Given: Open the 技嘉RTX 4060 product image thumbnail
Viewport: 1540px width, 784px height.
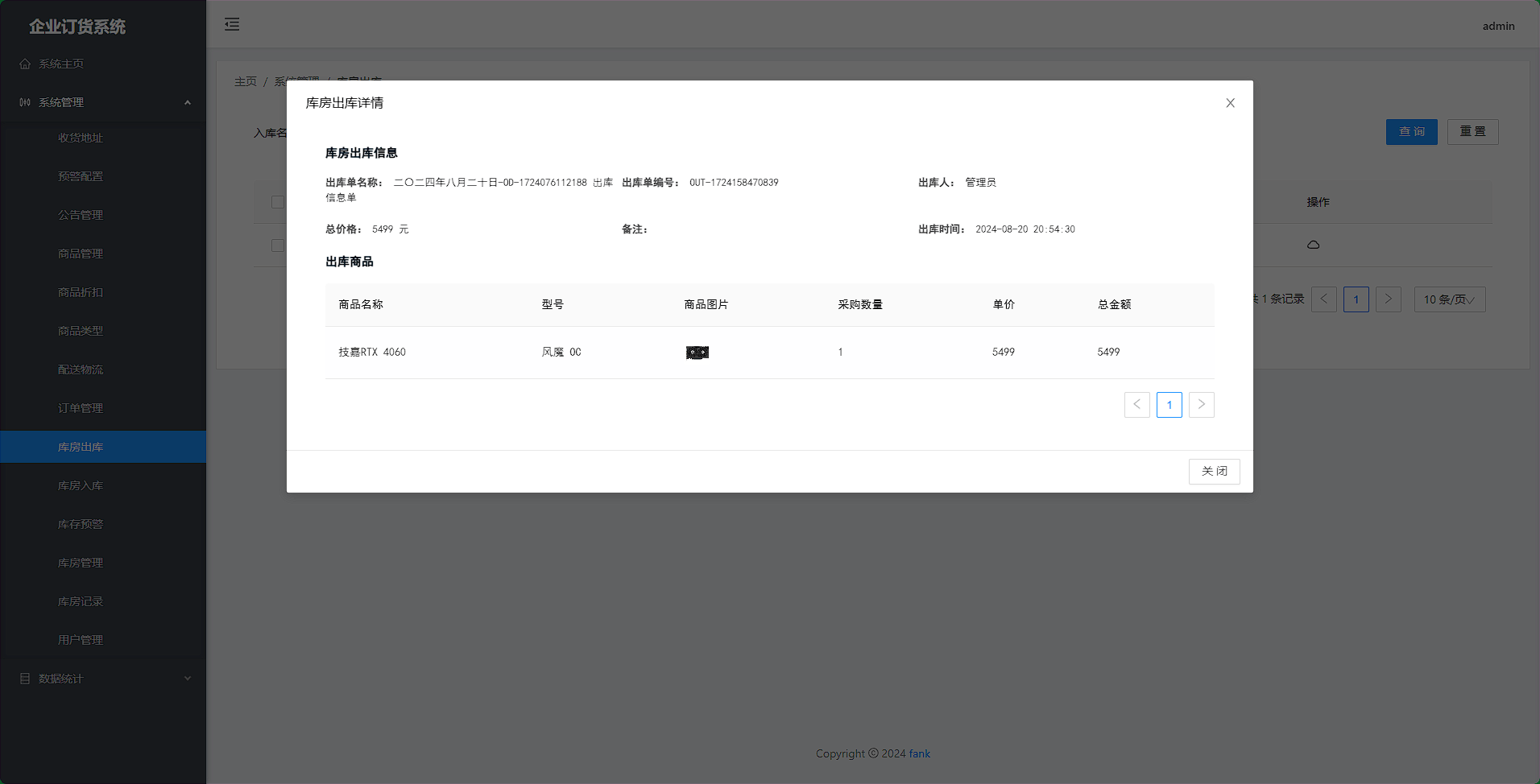Looking at the screenshot, I should (x=698, y=353).
